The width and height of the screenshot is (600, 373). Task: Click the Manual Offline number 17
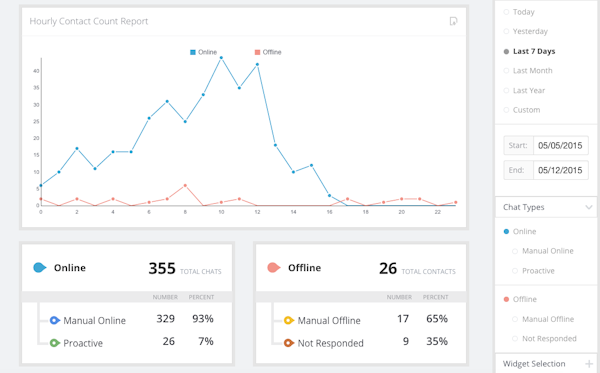(x=403, y=319)
